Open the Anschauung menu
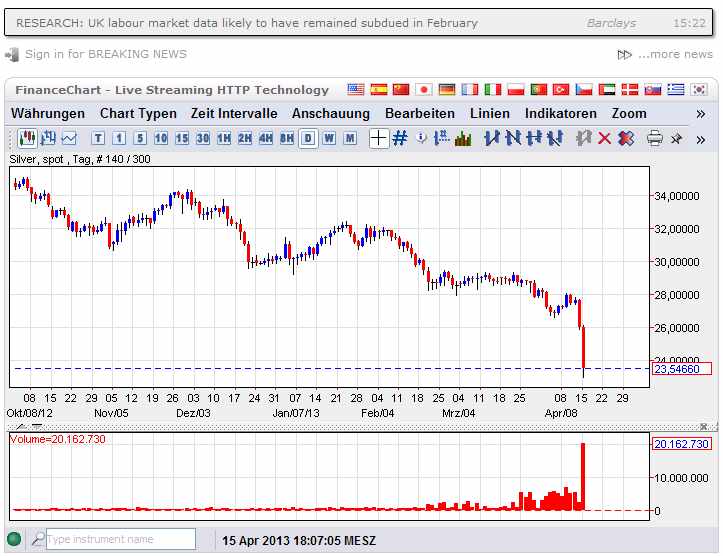Image resolution: width=723 pixels, height=556 pixels. tap(331, 113)
